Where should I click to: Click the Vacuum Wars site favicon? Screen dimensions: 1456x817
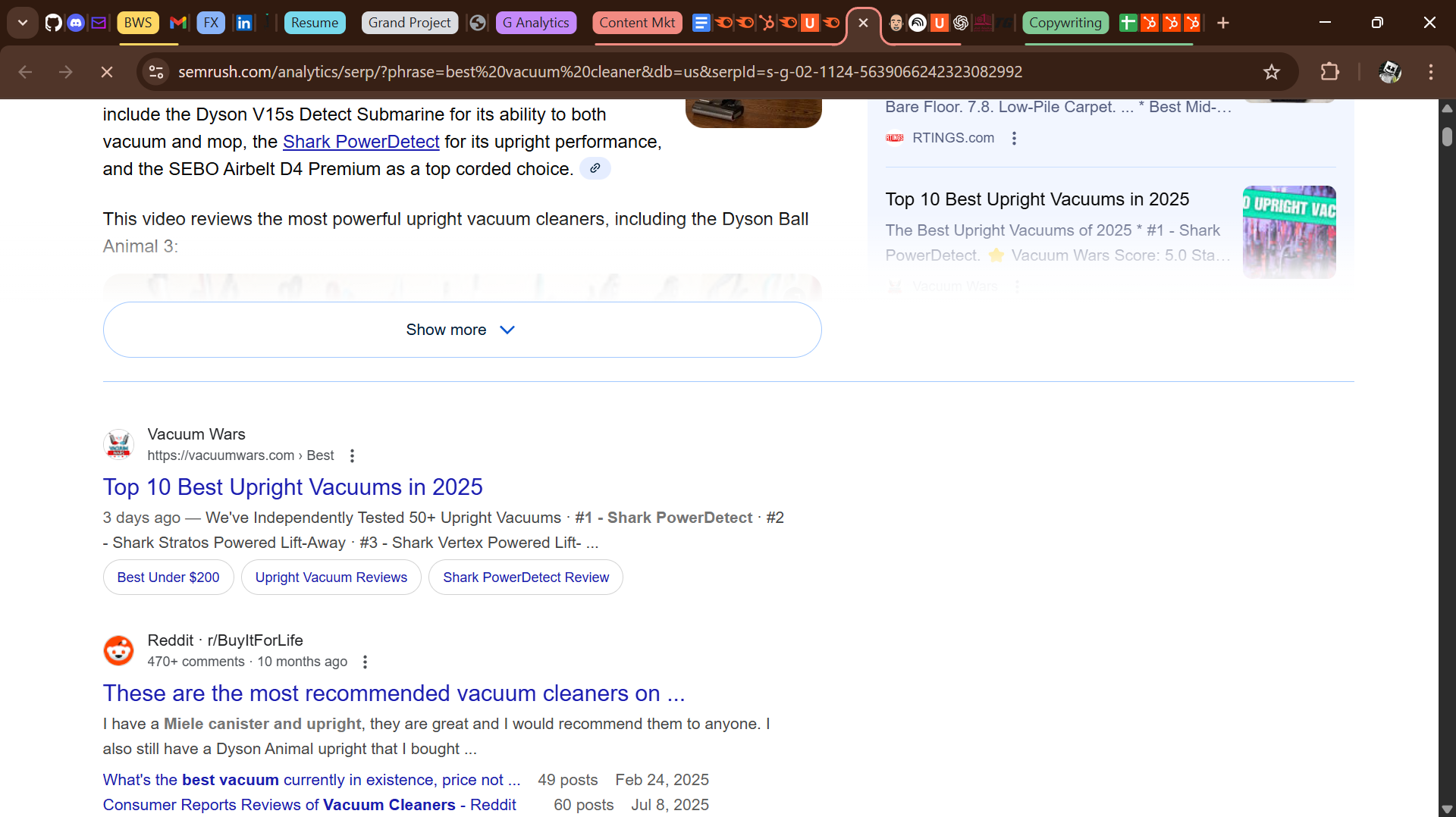click(x=118, y=444)
